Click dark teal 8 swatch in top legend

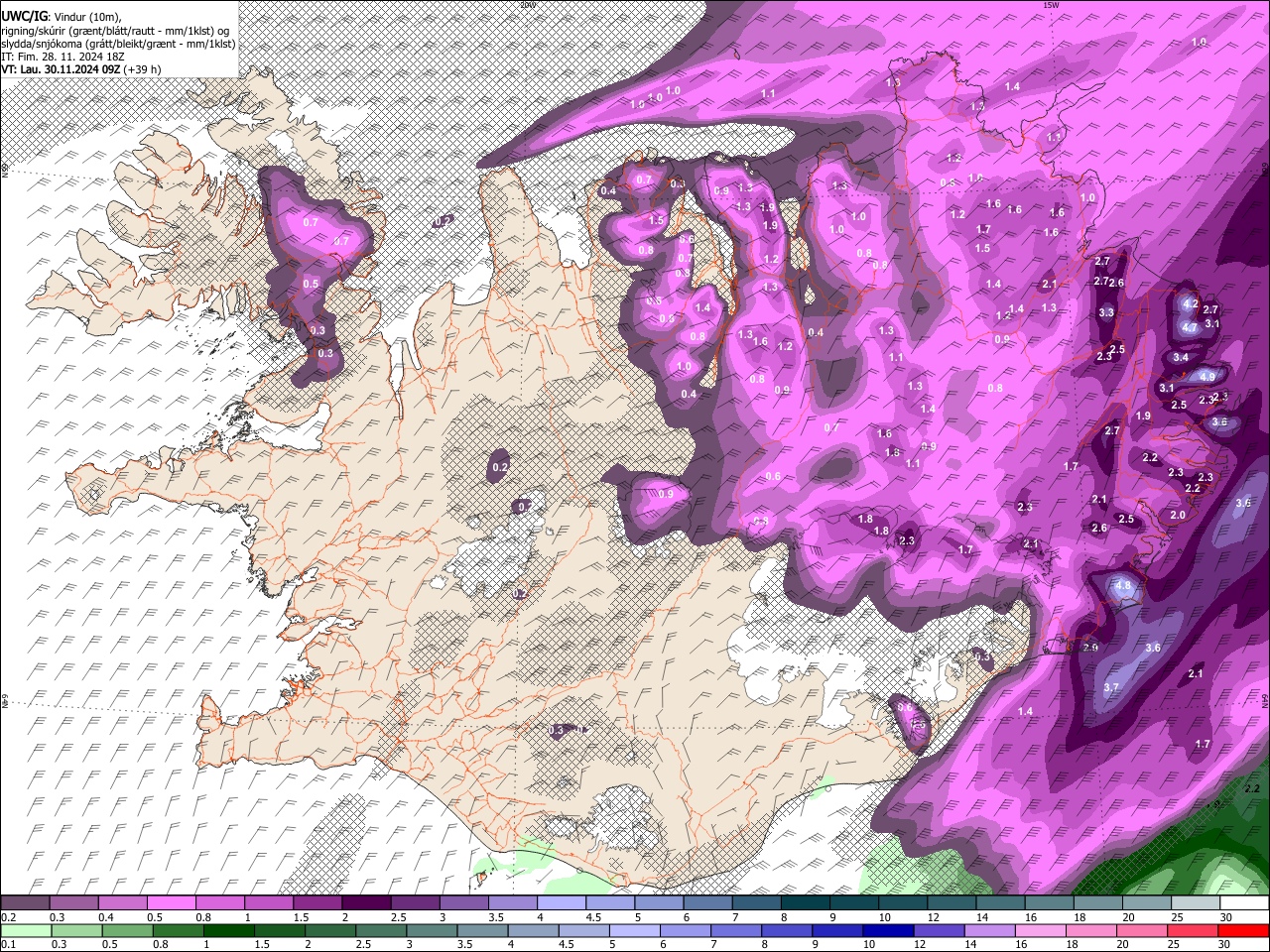806,902
